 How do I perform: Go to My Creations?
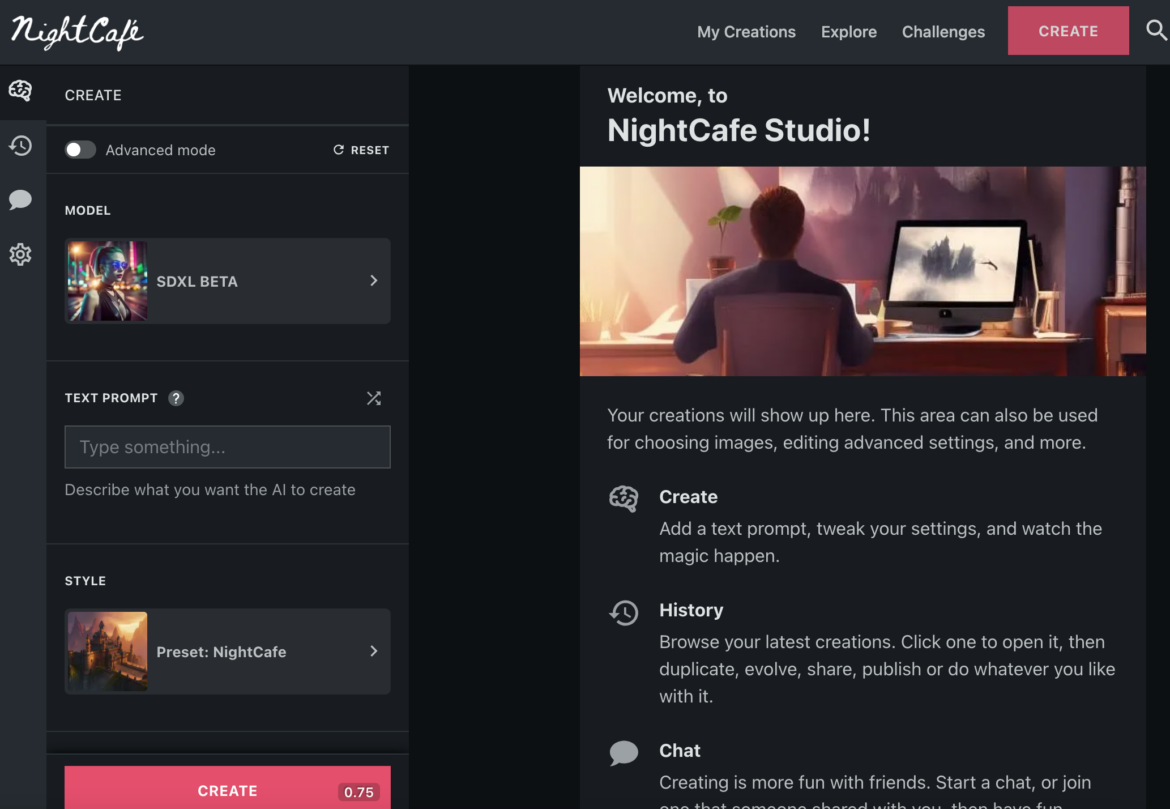pos(746,32)
